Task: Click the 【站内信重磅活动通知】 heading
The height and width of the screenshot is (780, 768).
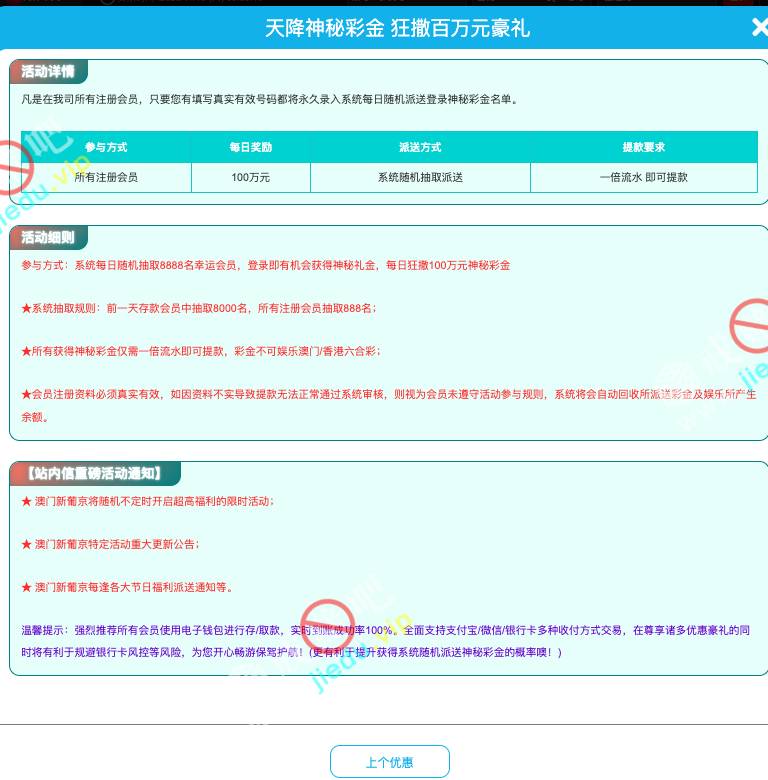Action: 93,474
